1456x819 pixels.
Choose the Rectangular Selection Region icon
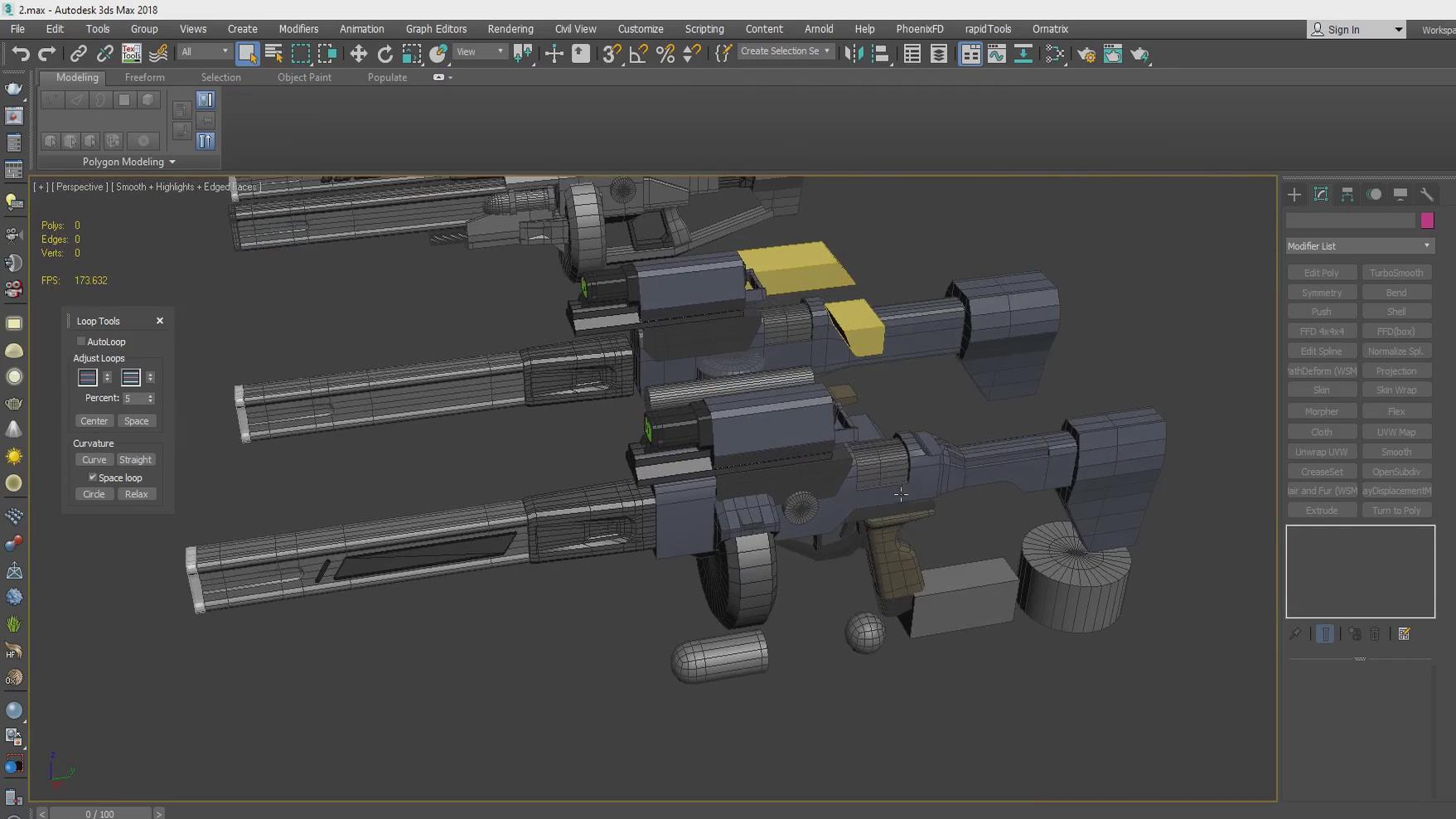coord(301,54)
